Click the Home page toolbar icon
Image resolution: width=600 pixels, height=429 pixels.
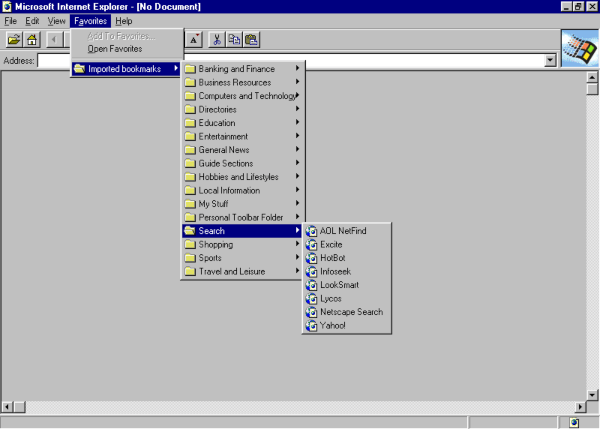[32, 39]
